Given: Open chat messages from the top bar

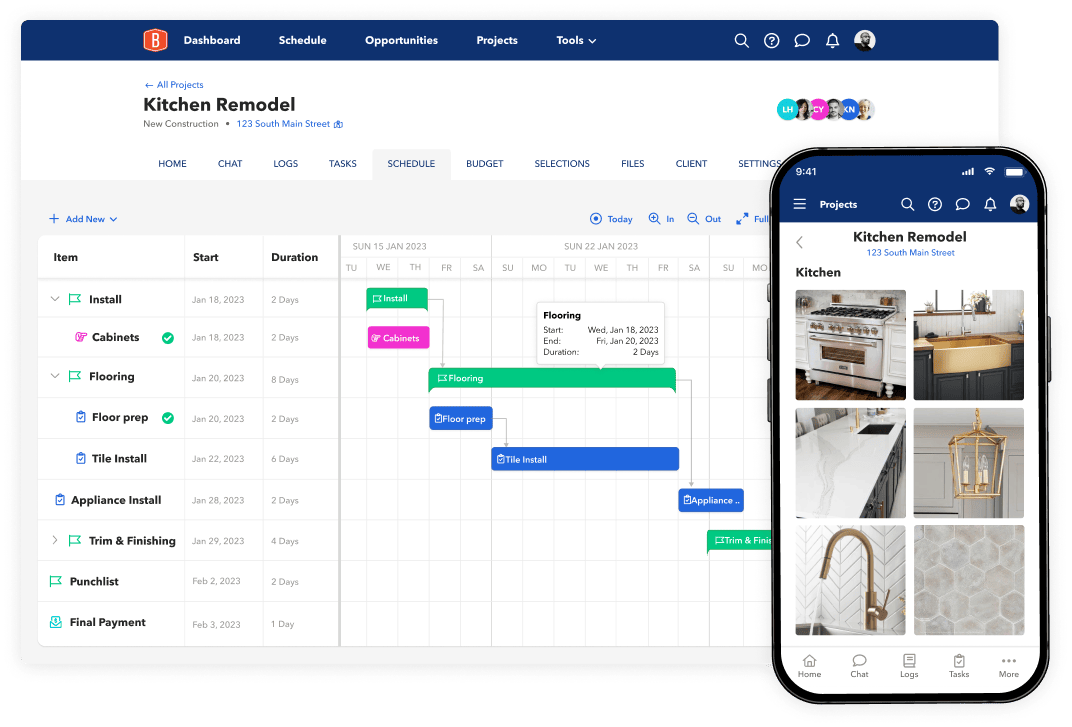Looking at the screenshot, I should (802, 40).
